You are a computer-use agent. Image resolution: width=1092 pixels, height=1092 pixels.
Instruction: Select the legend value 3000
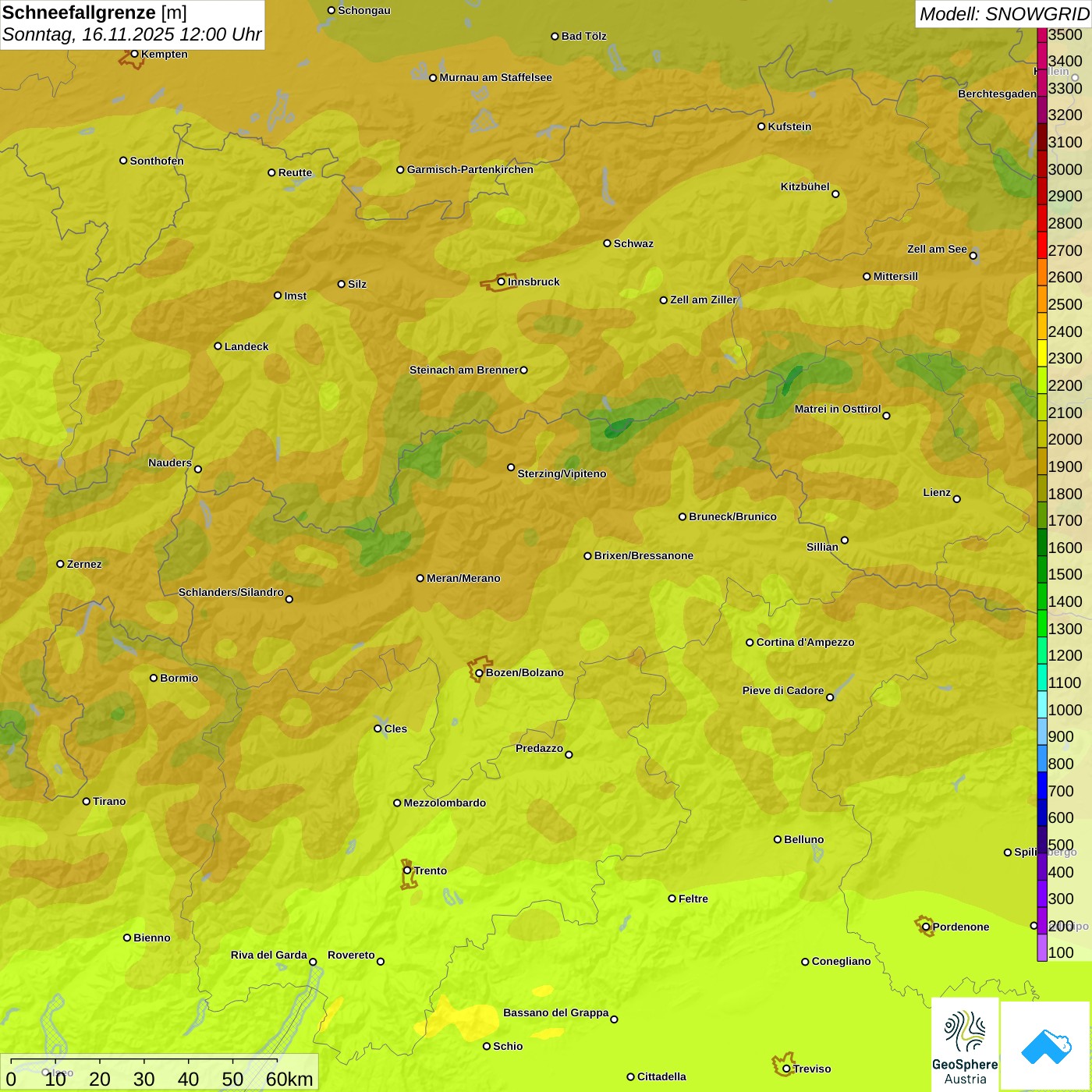tap(1065, 169)
